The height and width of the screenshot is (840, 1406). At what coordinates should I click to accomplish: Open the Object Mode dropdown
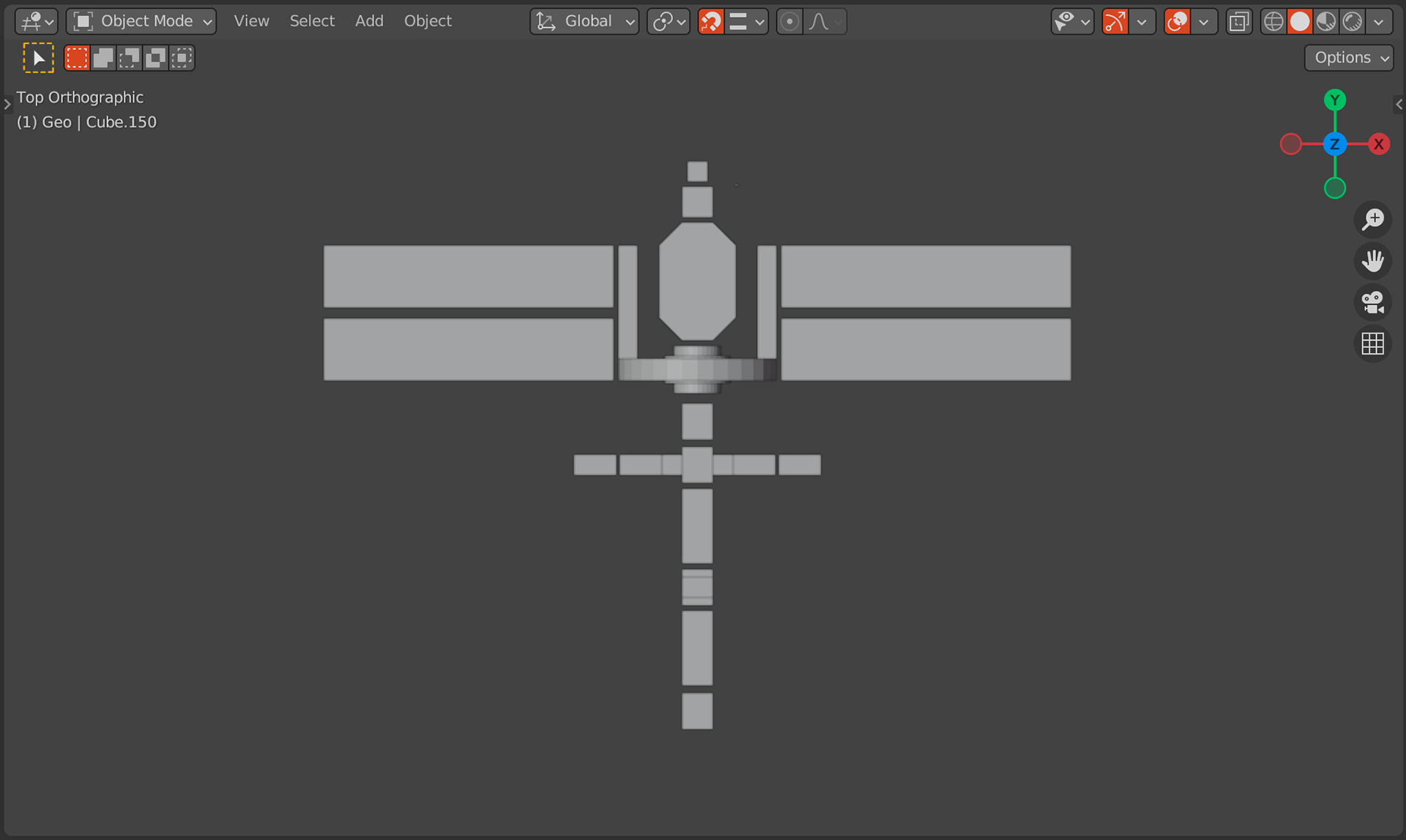click(x=141, y=21)
